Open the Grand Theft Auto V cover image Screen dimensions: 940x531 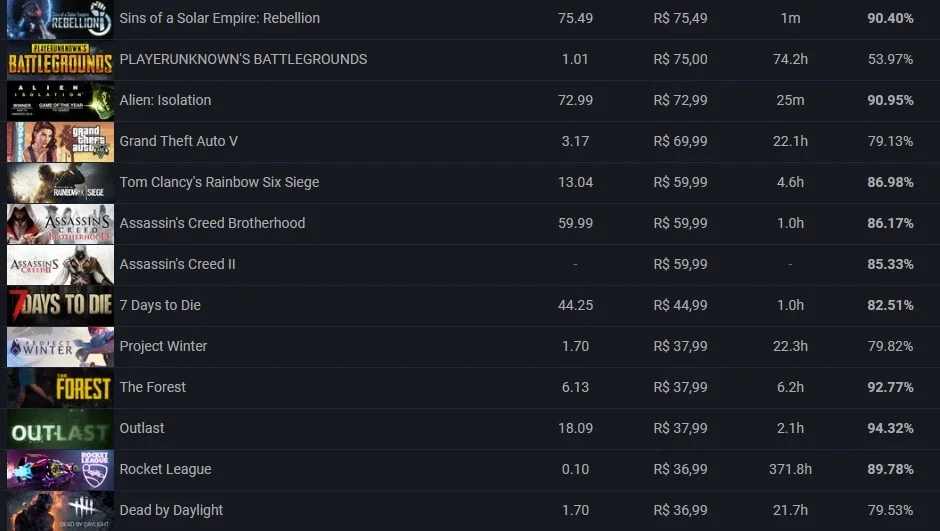click(x=60, y=142)
